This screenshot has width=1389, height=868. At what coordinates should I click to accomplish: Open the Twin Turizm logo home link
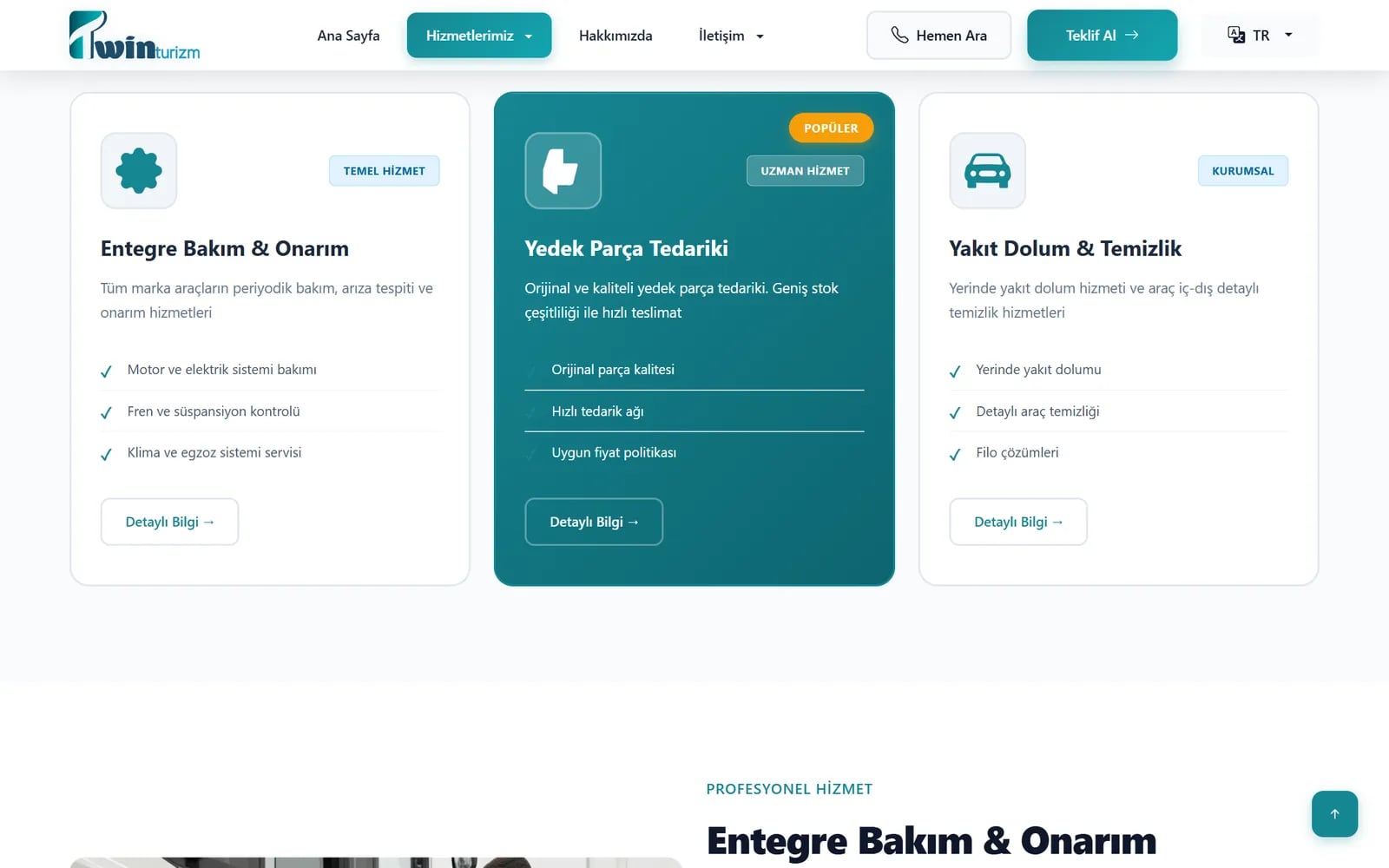pos(135,36)
